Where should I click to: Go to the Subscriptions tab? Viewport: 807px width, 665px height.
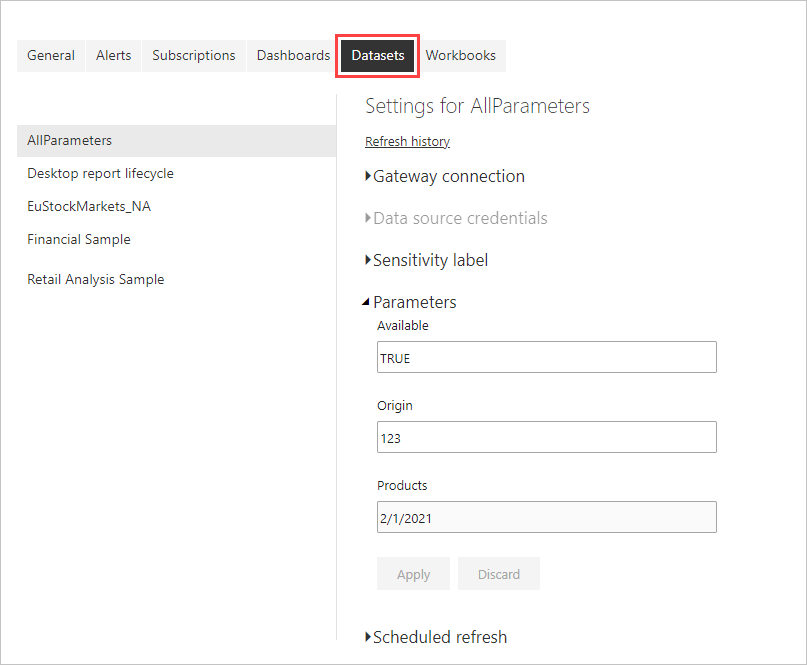pyautogui.click(x=194, y=56)
